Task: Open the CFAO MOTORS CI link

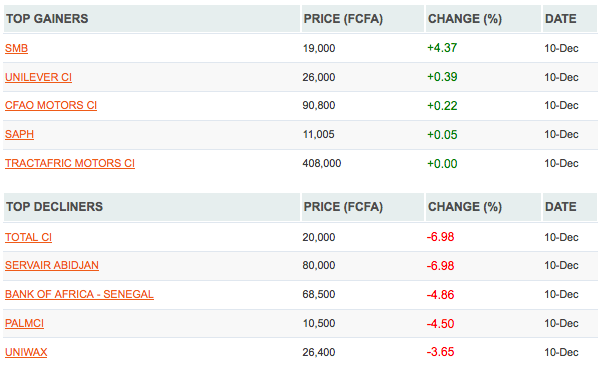Action: pos(51,105)
